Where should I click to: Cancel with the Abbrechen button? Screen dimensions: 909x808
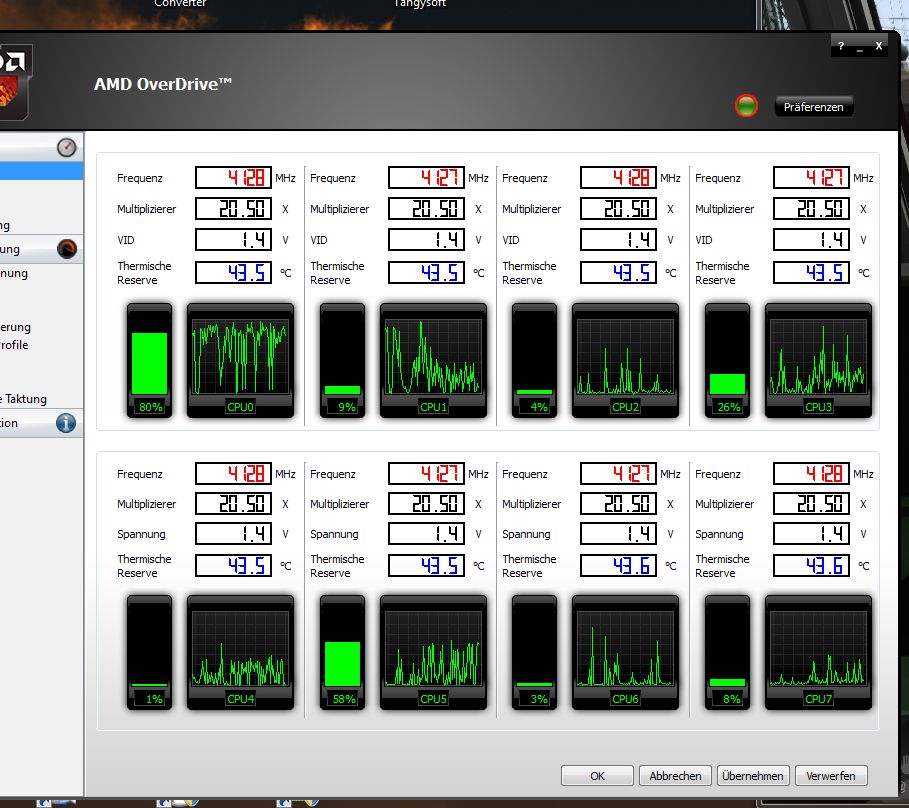[675, 776]
